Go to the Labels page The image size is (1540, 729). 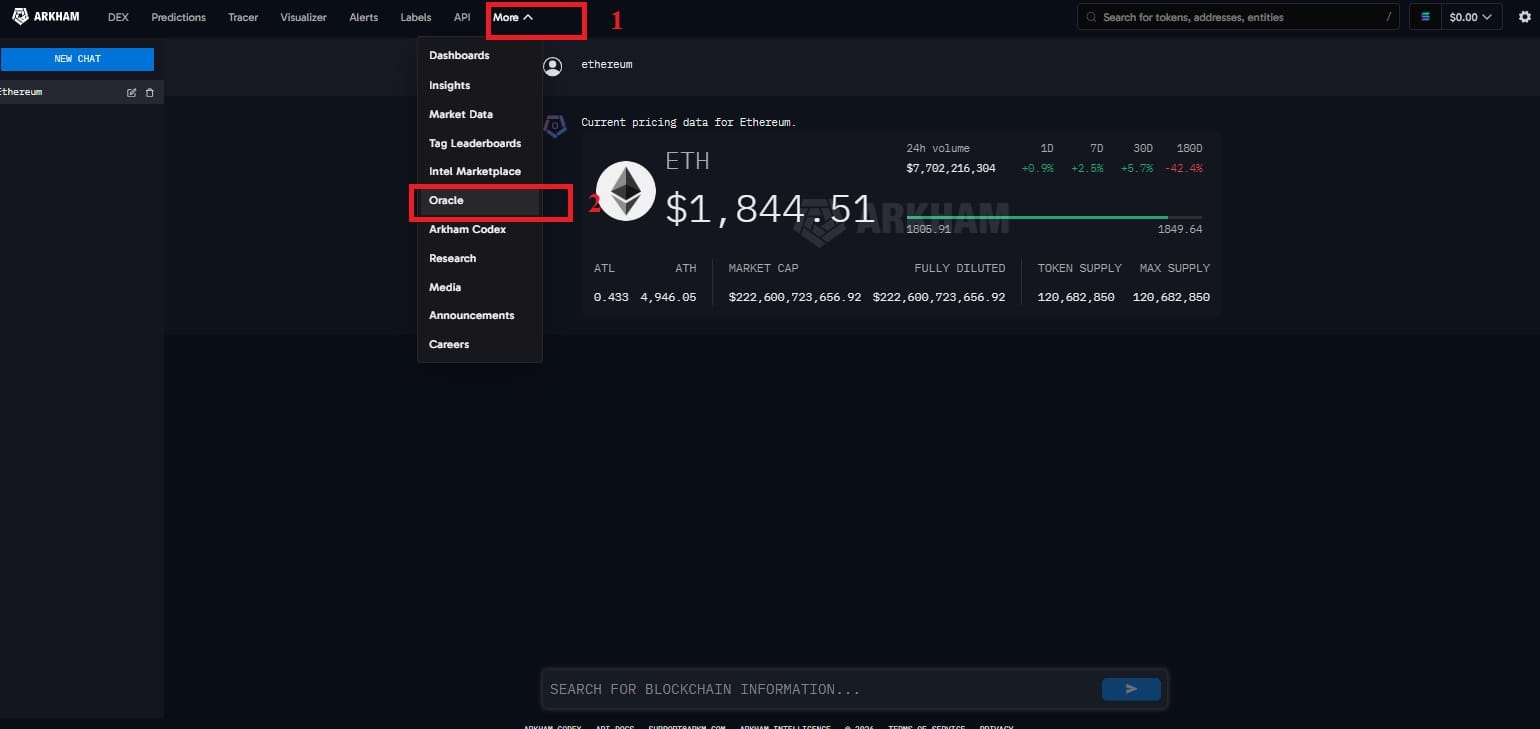416,17
